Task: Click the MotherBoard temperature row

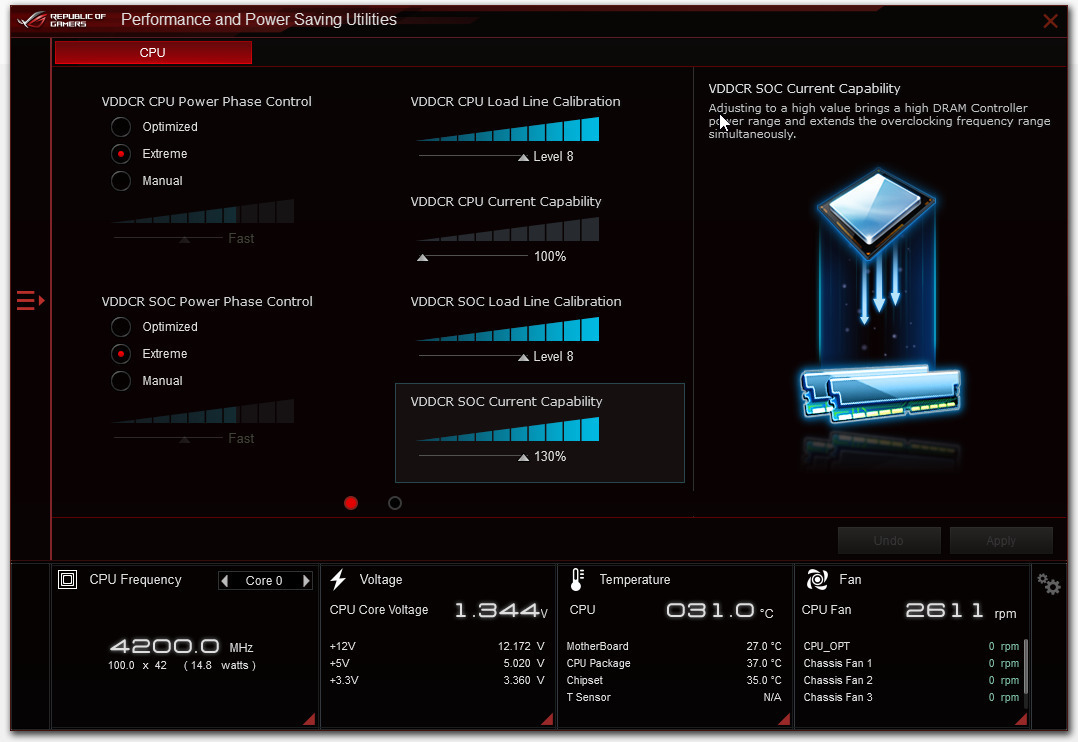Action: tap(674, 646)
